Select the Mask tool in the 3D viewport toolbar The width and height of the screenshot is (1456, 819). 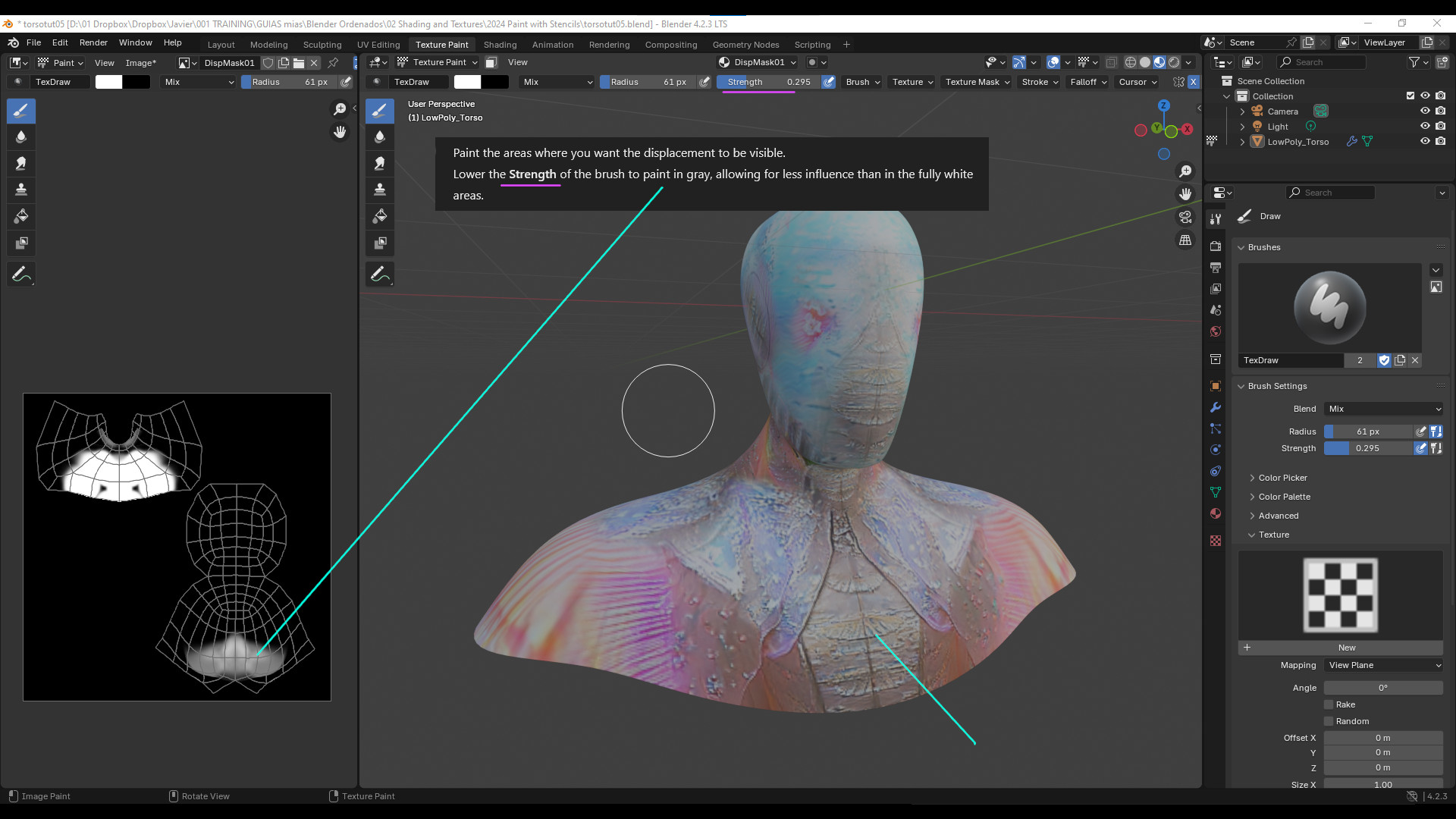point(380,243)
